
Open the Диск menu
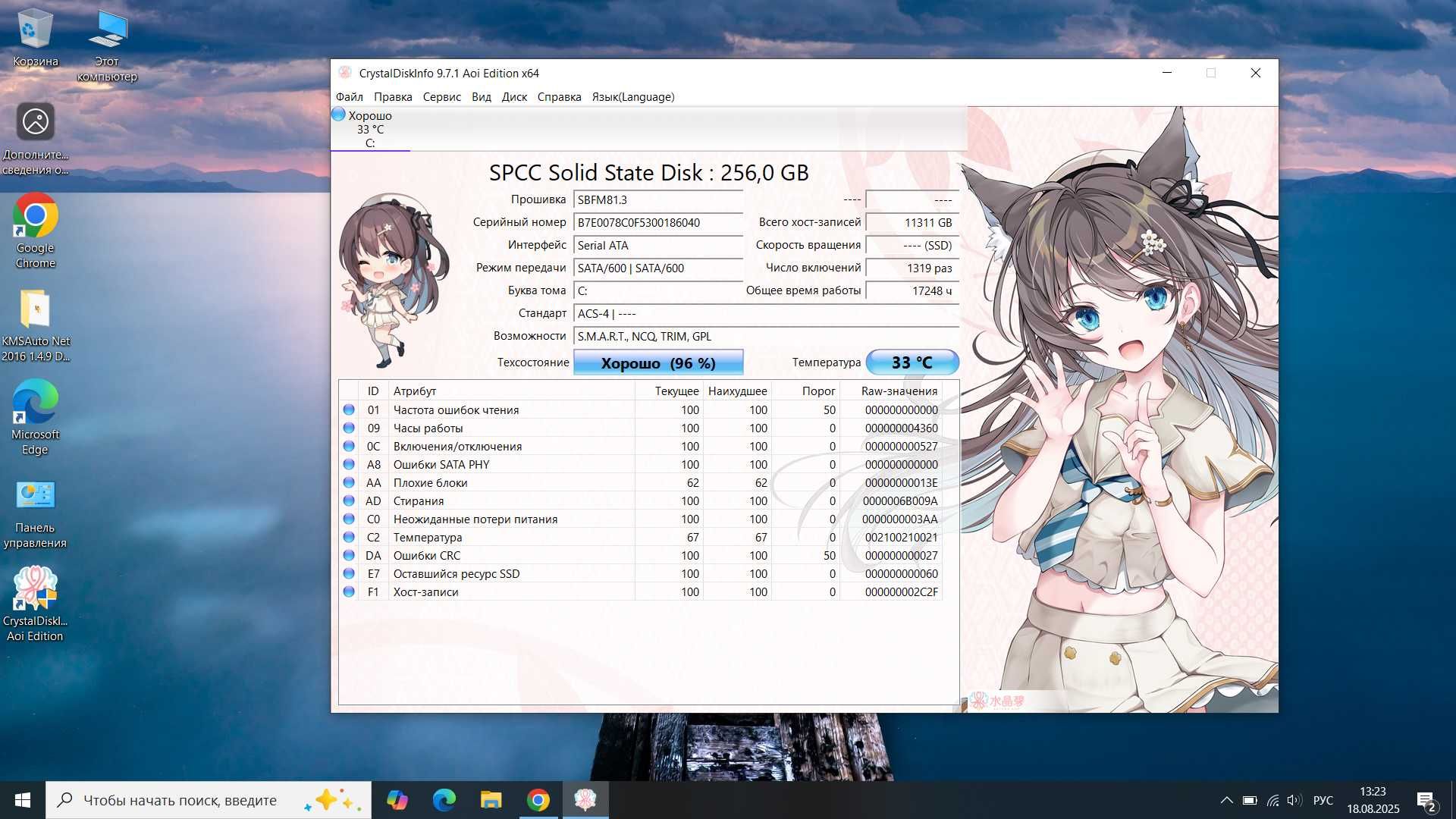[514, 97]
